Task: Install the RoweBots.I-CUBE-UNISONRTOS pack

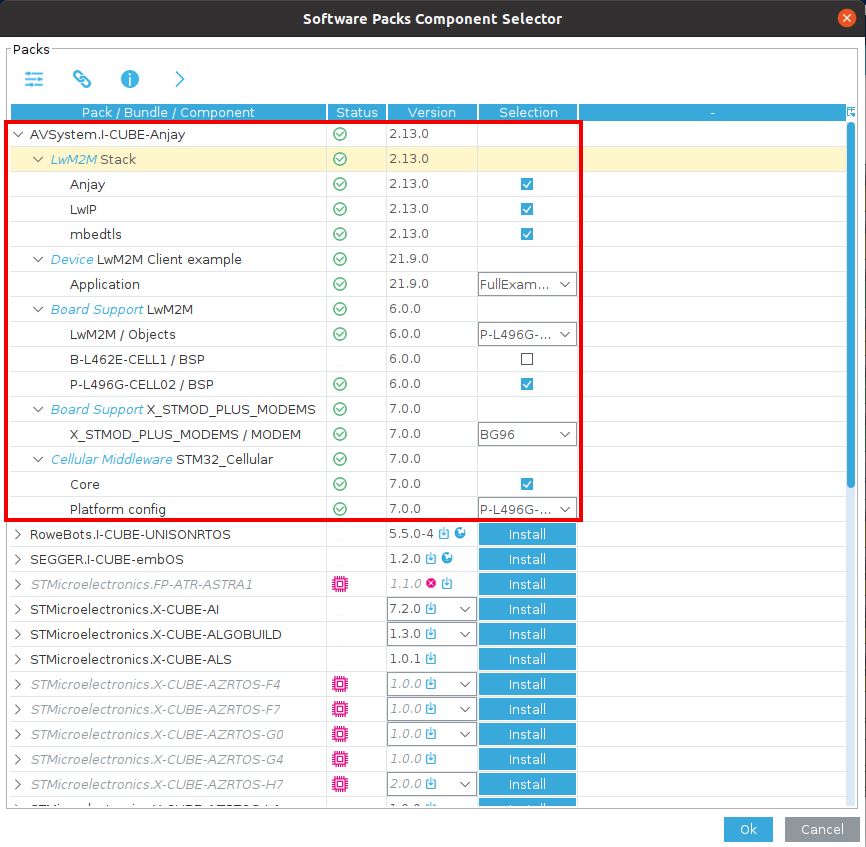Action: [x=527, y=534]
